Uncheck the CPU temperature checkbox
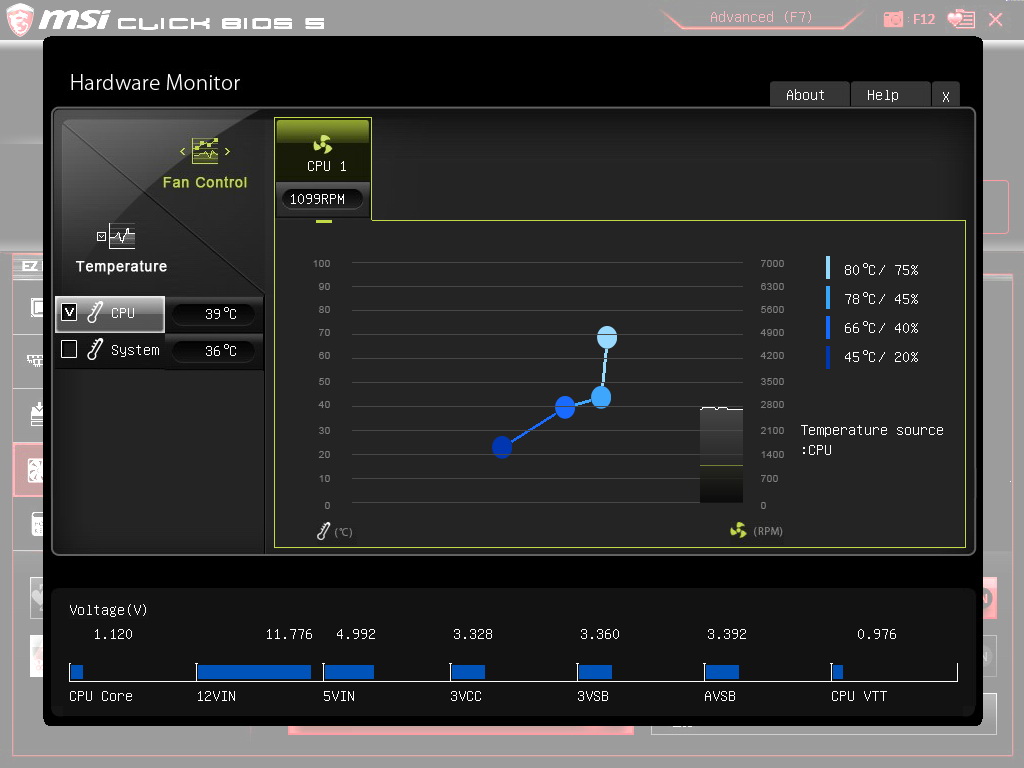 click(x=69, y=312)
